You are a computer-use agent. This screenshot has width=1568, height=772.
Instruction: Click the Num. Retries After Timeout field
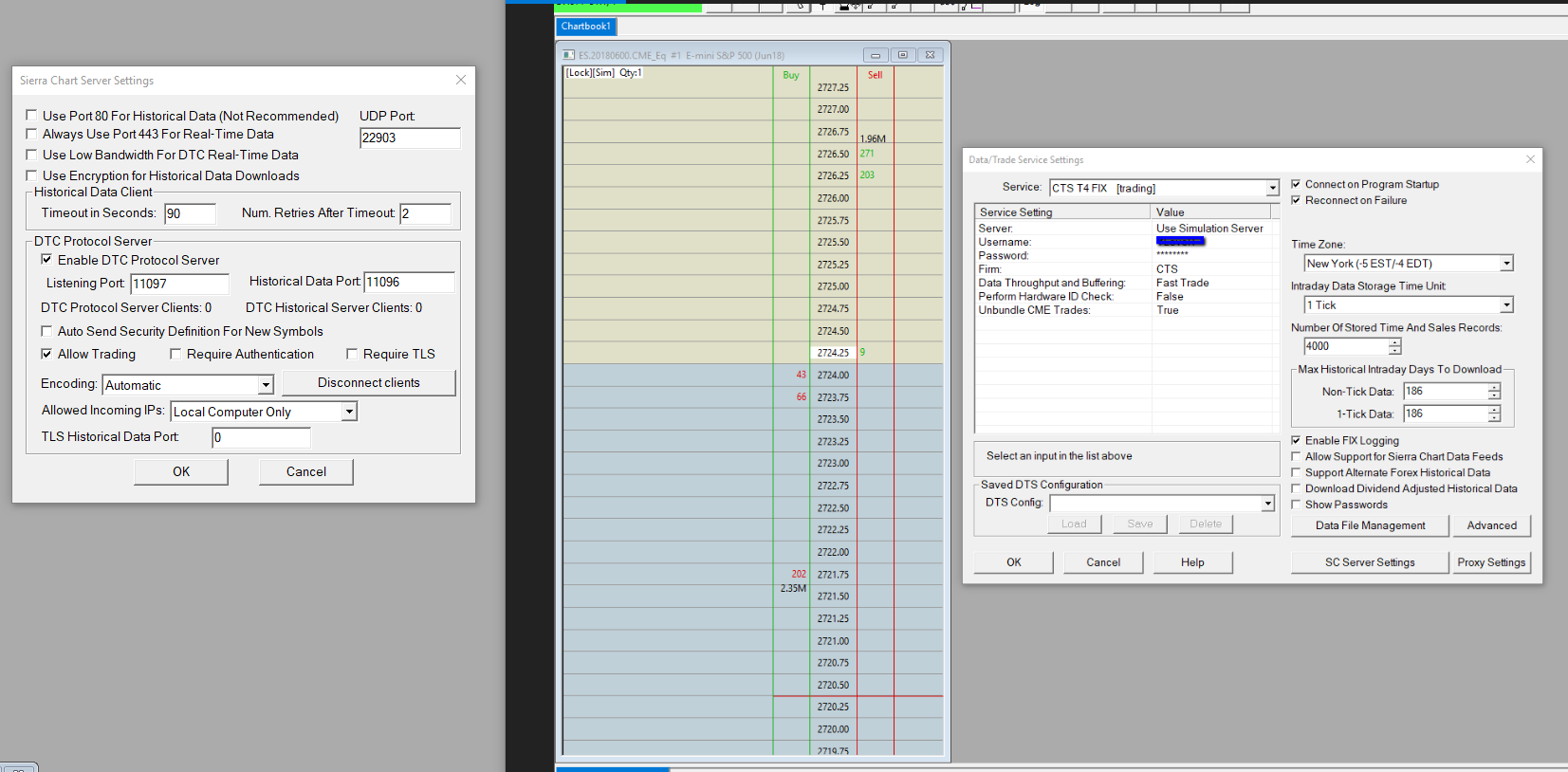pos(425,214)
